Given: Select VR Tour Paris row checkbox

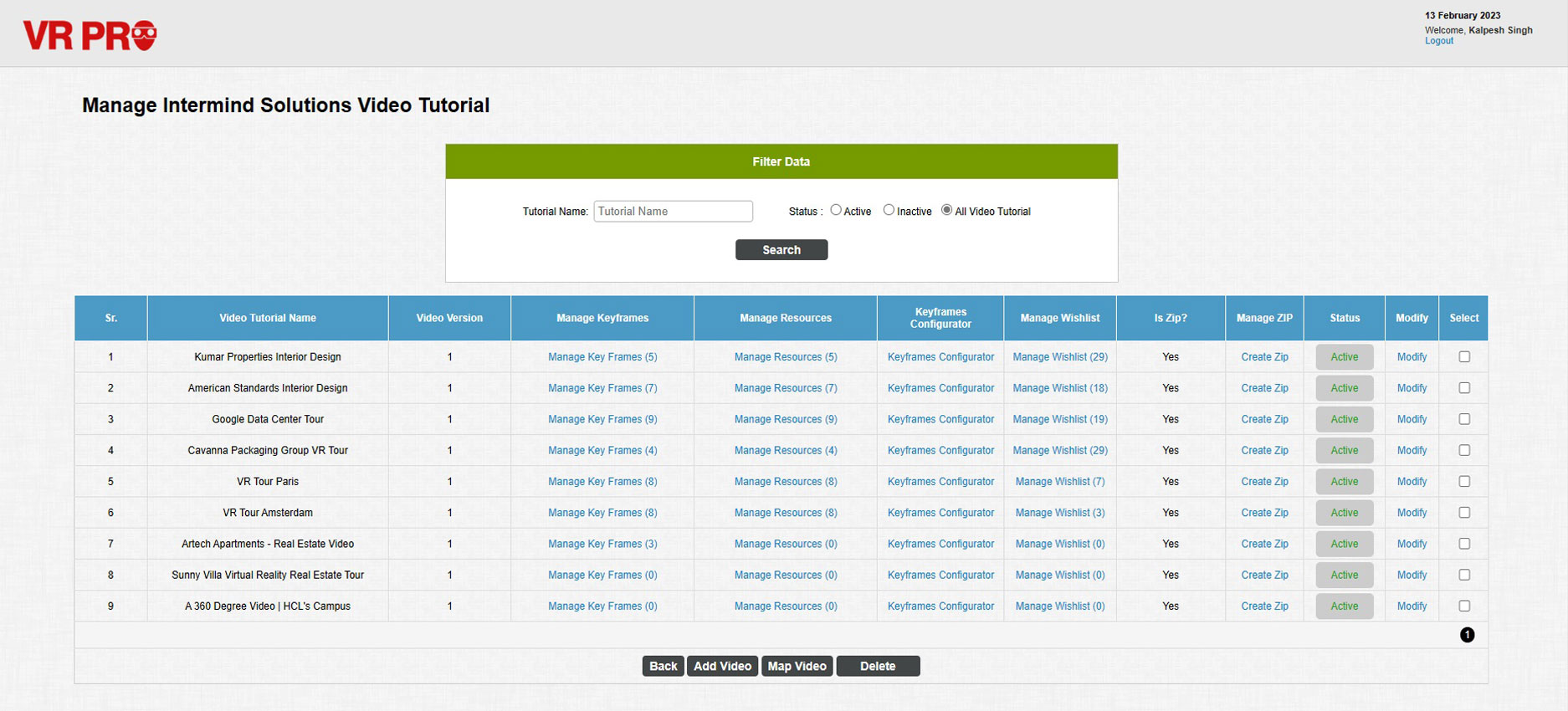Looking at the screenshot, I should point(1464,481).
